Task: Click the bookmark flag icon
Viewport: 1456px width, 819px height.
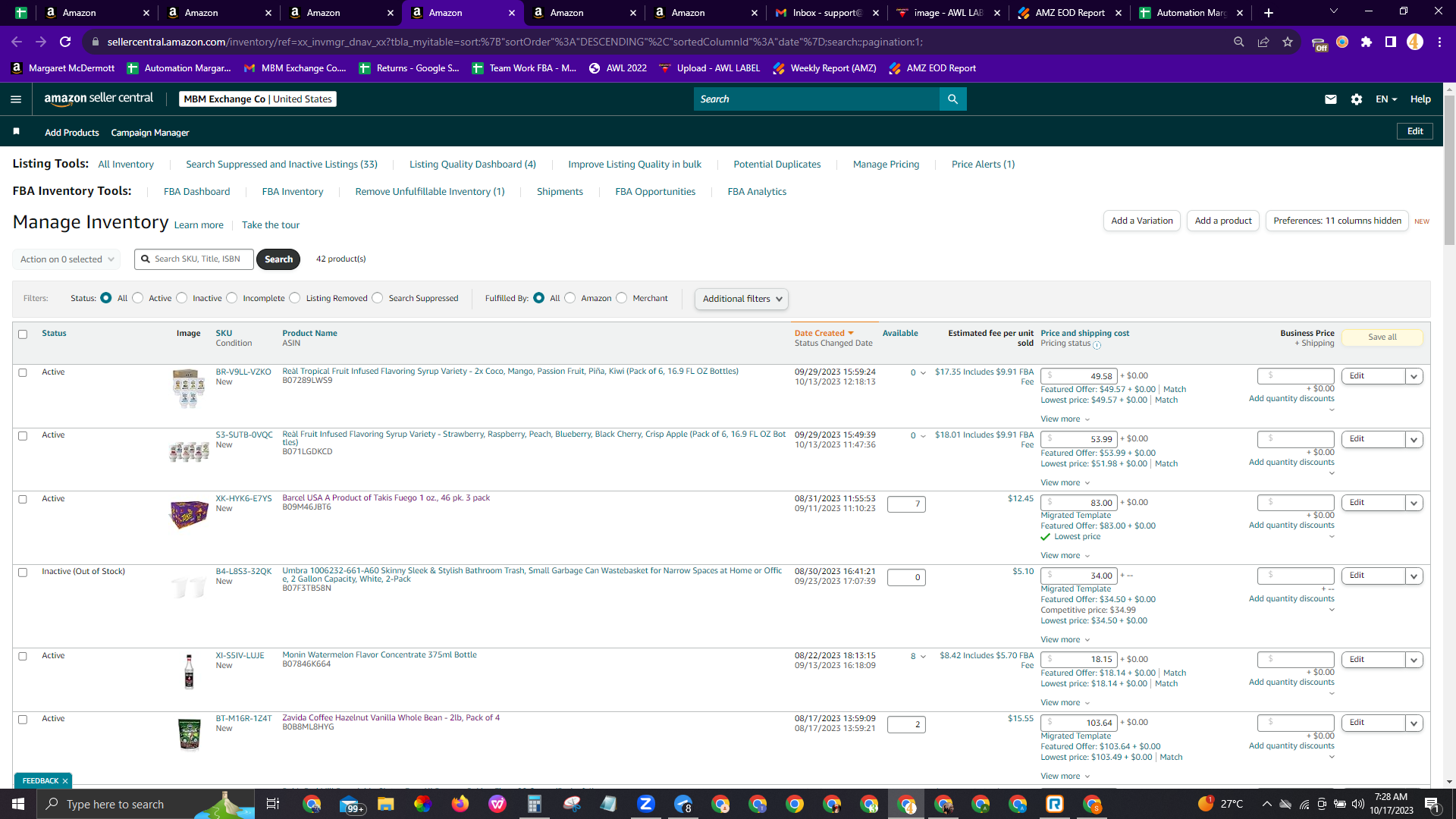Action: click(16, 132)
